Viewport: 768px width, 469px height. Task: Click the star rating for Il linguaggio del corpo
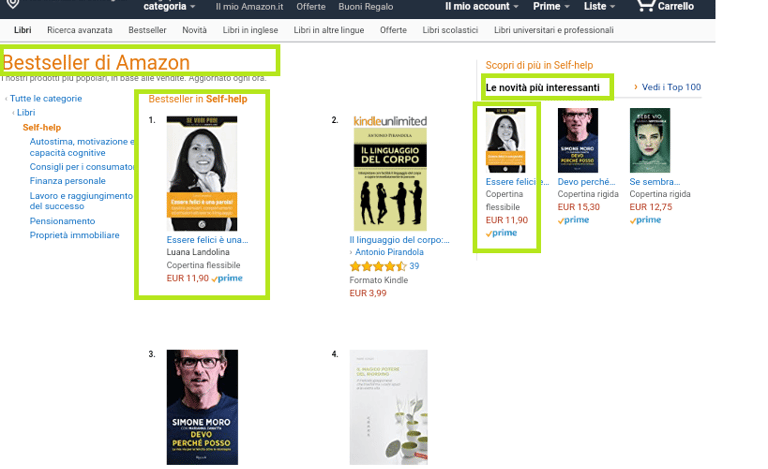coord(378,266)
